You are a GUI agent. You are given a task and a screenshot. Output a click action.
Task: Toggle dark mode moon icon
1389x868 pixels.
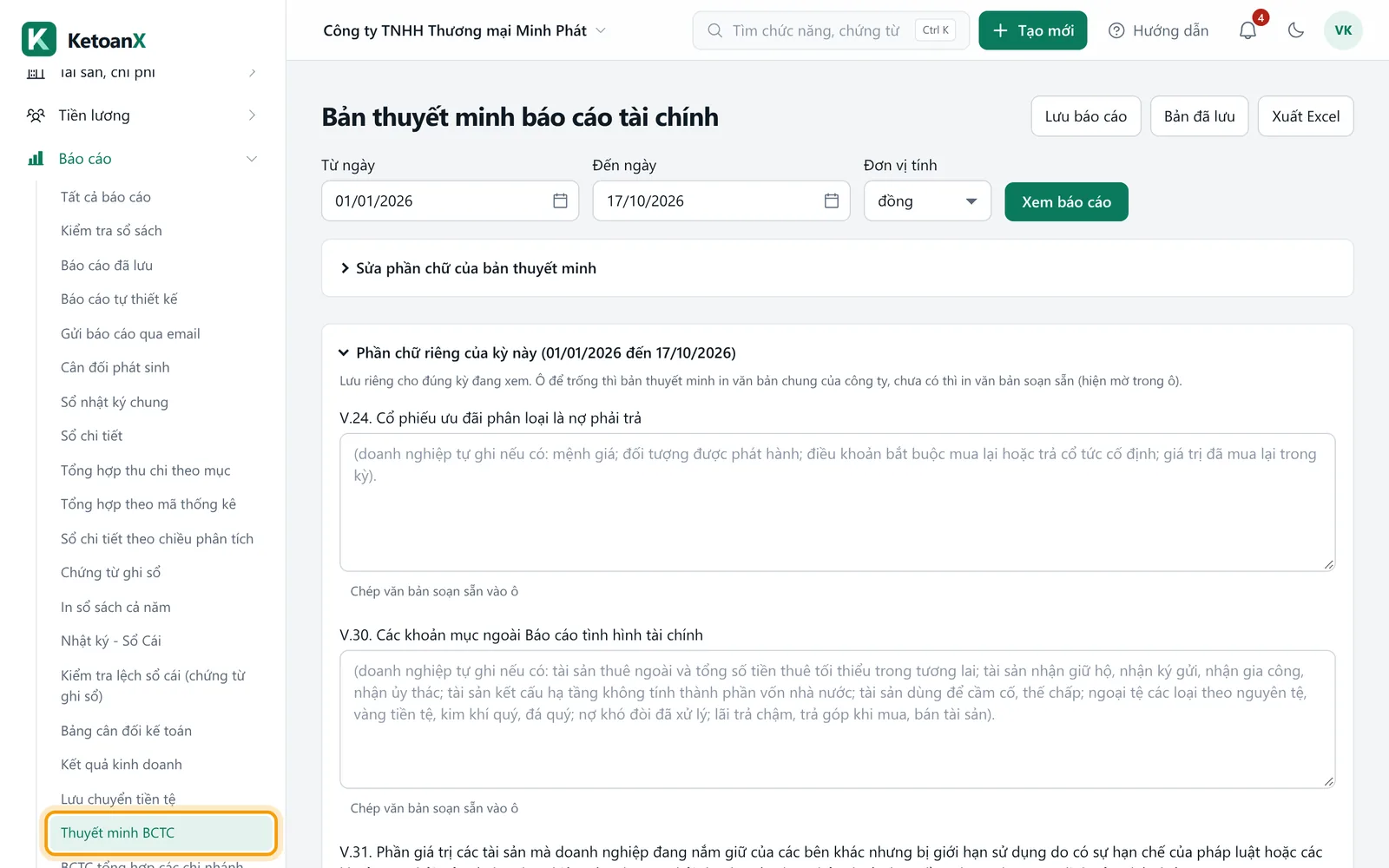(1296, 30)
